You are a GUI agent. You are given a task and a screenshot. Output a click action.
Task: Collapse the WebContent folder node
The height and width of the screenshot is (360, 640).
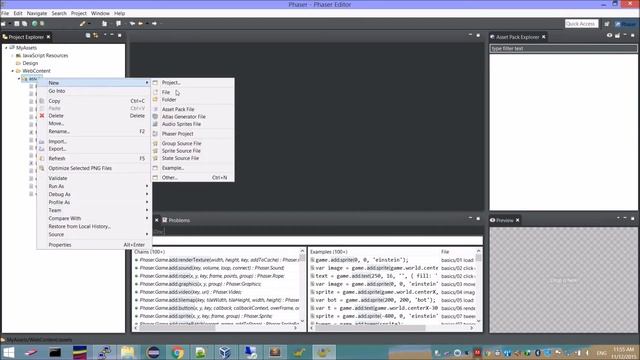click(x=13, y=71)
